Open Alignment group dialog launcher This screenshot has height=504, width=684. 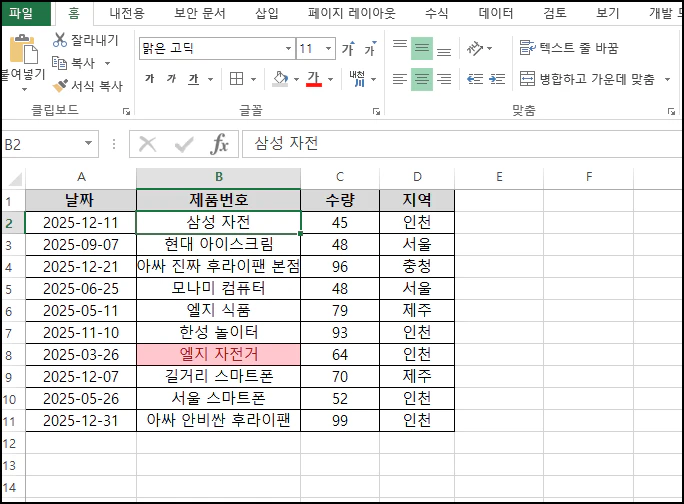coord(671,112)
